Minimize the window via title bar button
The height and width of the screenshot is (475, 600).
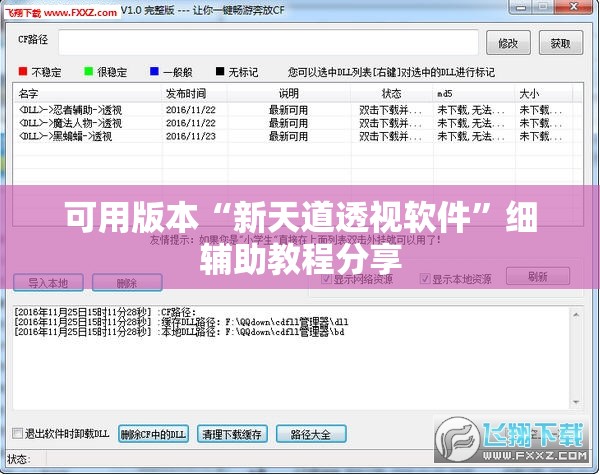[520, 7]
